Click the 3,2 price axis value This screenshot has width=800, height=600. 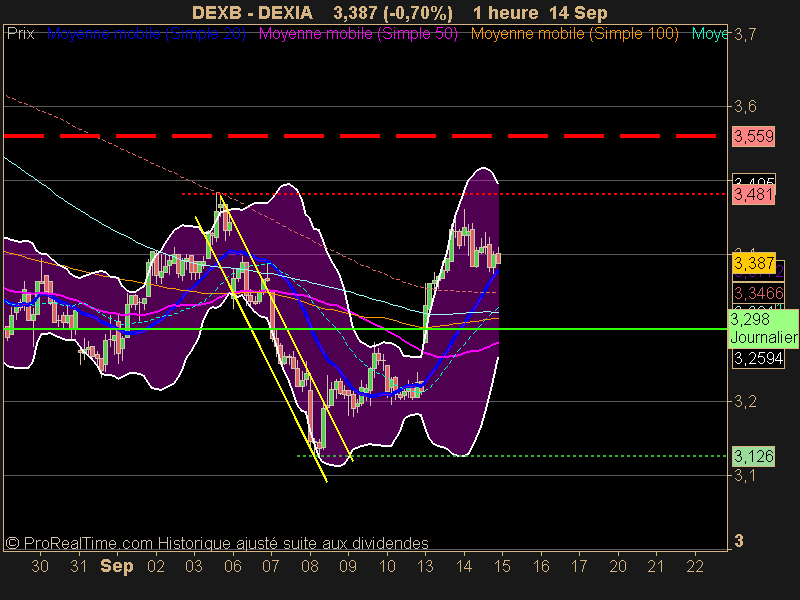pyautogui.click(x=744, y=402)
